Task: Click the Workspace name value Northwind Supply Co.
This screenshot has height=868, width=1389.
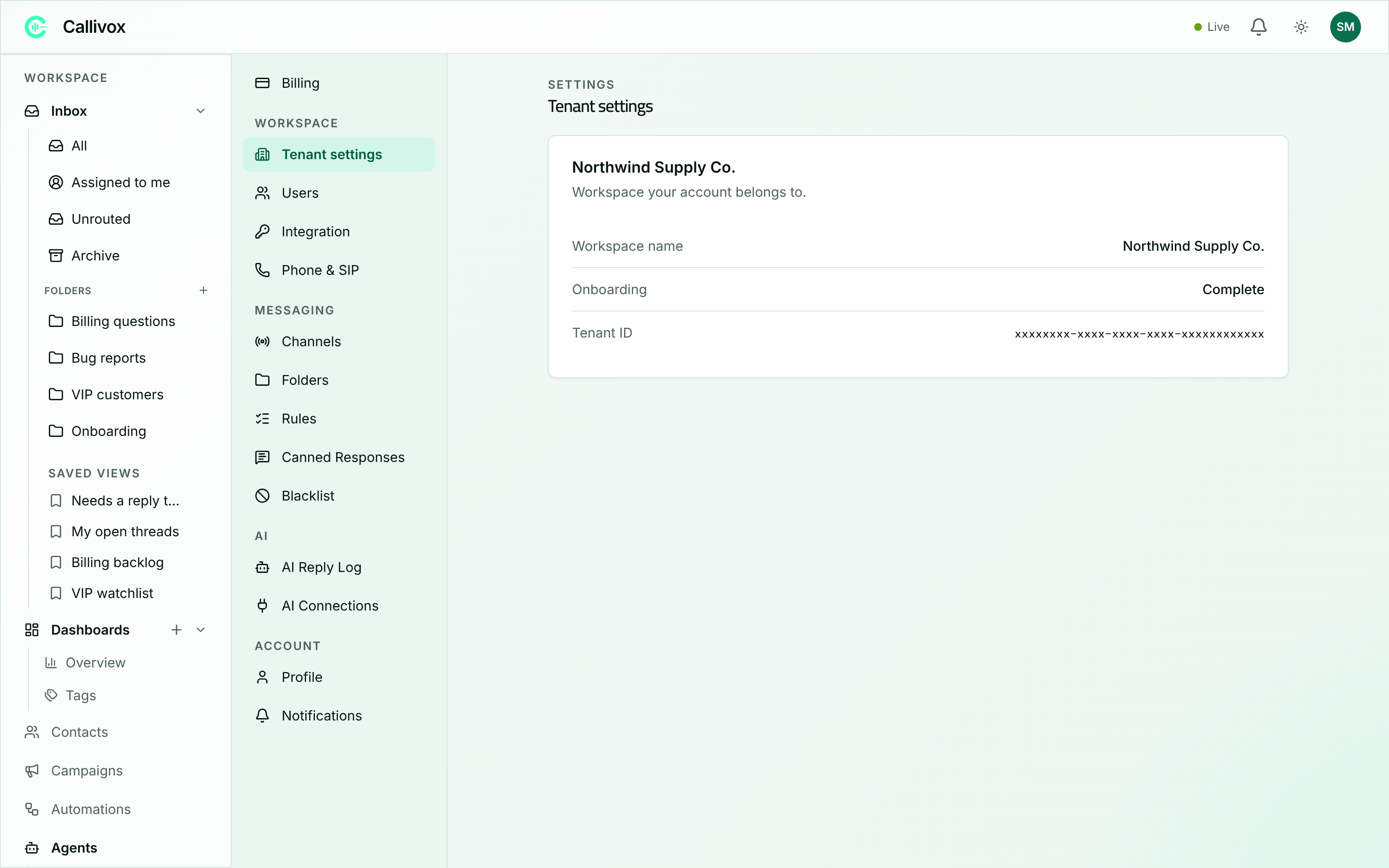Action: coord(1193,246)
